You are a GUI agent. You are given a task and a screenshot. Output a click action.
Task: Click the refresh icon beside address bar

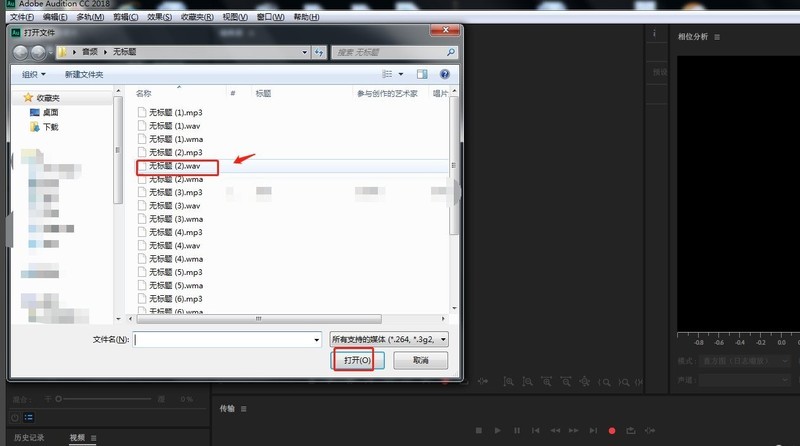point(319,51)
